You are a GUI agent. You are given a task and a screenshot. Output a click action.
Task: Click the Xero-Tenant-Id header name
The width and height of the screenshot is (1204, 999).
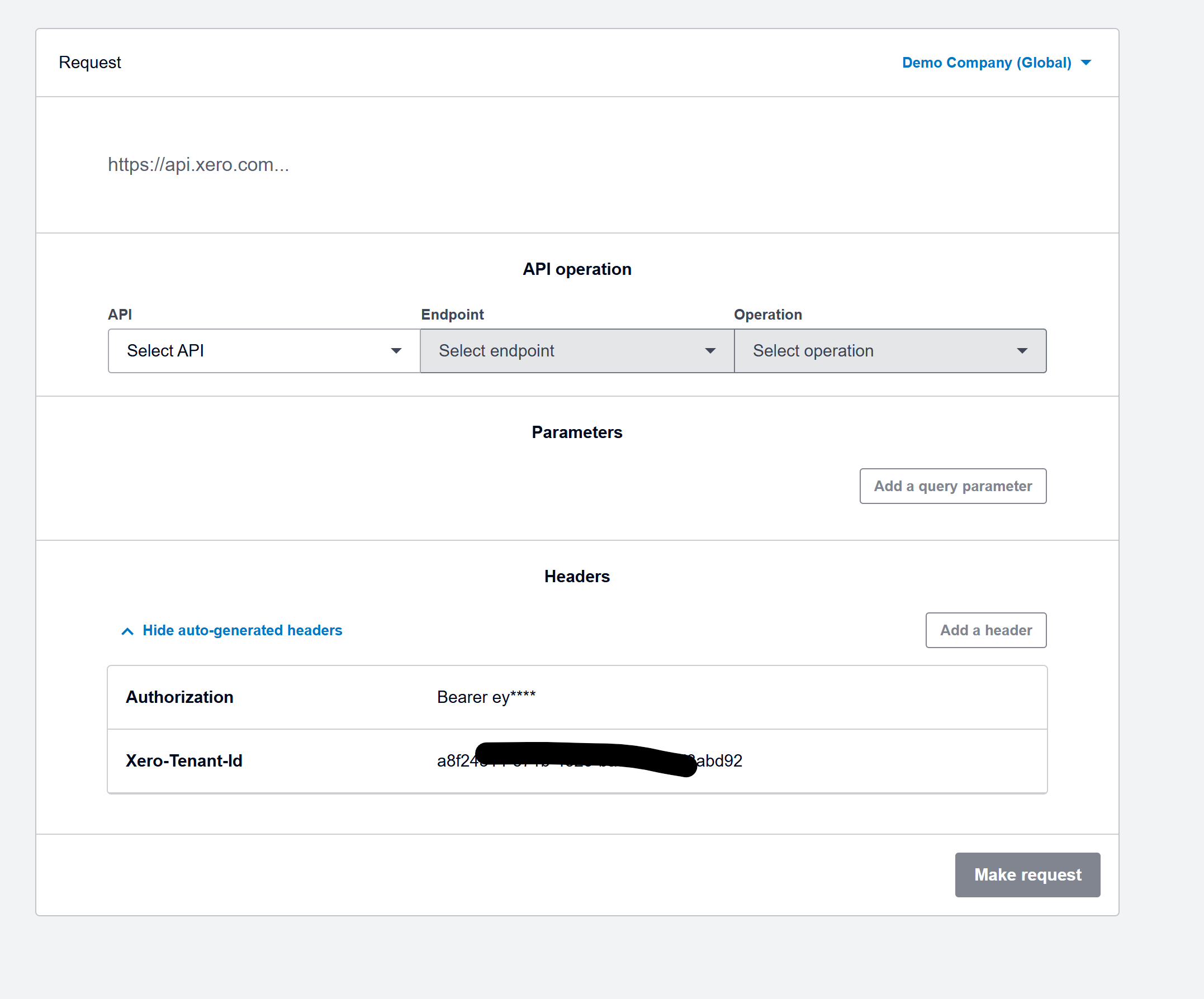click(184, 760)
